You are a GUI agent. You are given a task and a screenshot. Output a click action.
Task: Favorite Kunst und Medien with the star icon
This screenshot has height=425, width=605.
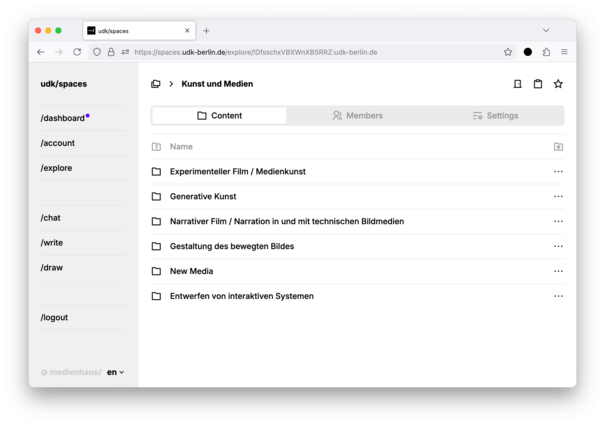(558, 84)
